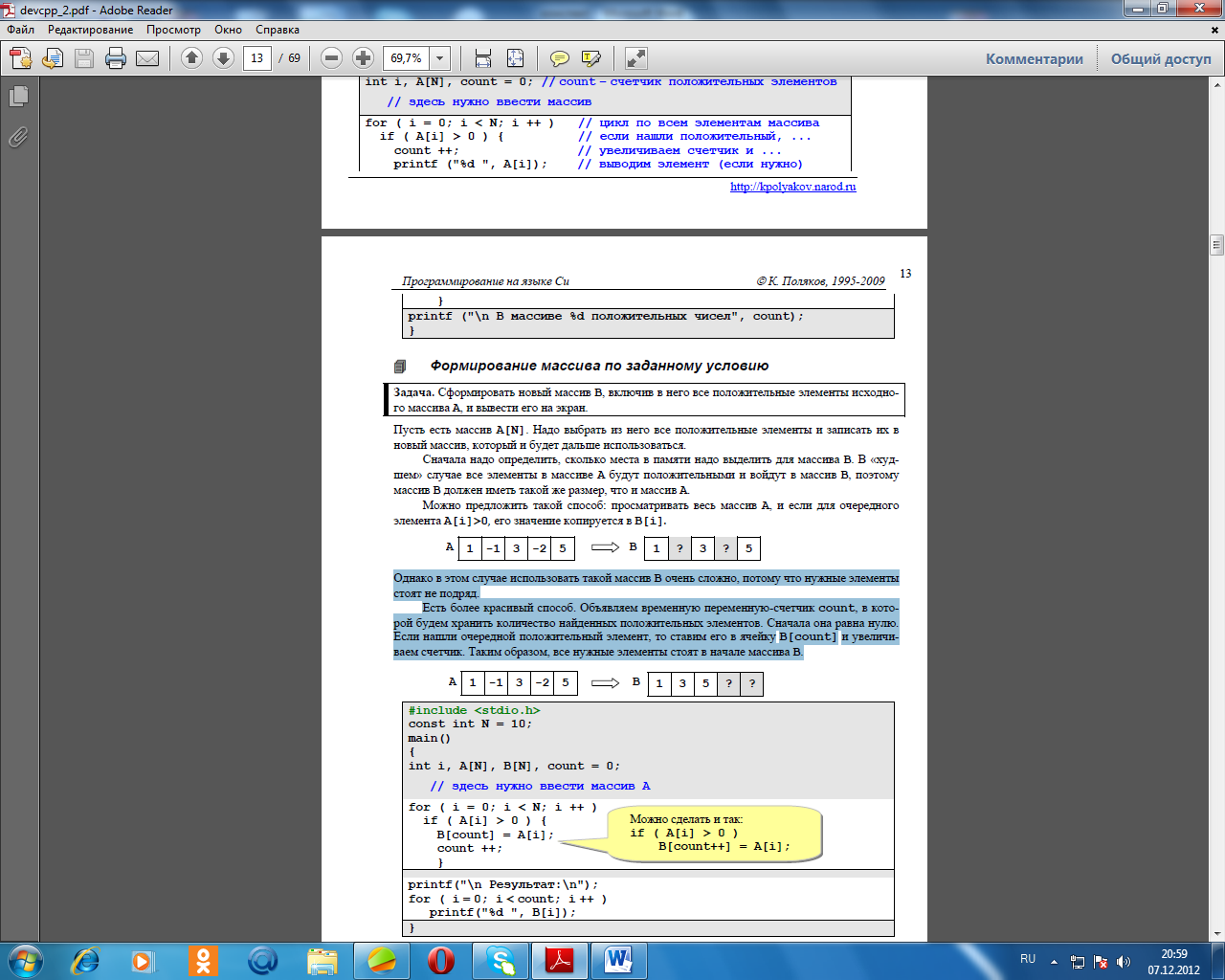Click the RU input language indicator

click(1028, 958)
